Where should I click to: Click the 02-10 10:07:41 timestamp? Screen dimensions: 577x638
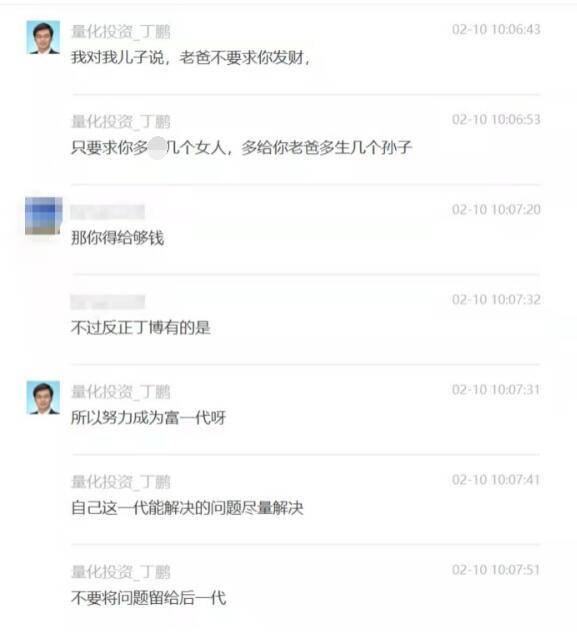click(496, 480)
